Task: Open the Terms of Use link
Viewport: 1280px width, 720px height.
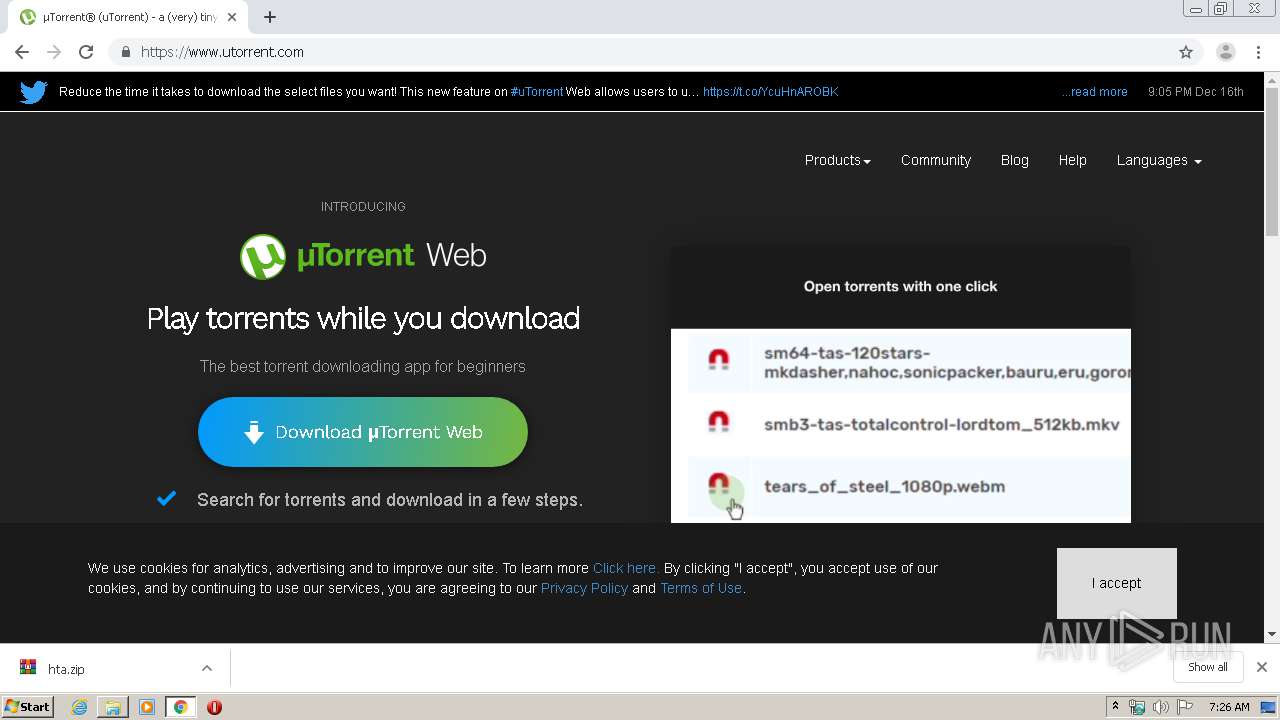Action: pyautogui.click(x=701, y=588)
